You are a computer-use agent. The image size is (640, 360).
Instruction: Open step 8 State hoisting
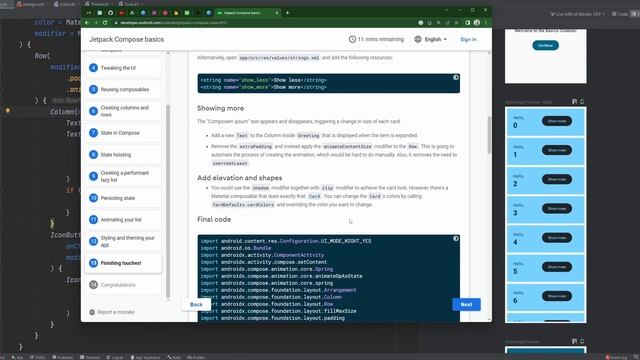click(123, 155)
